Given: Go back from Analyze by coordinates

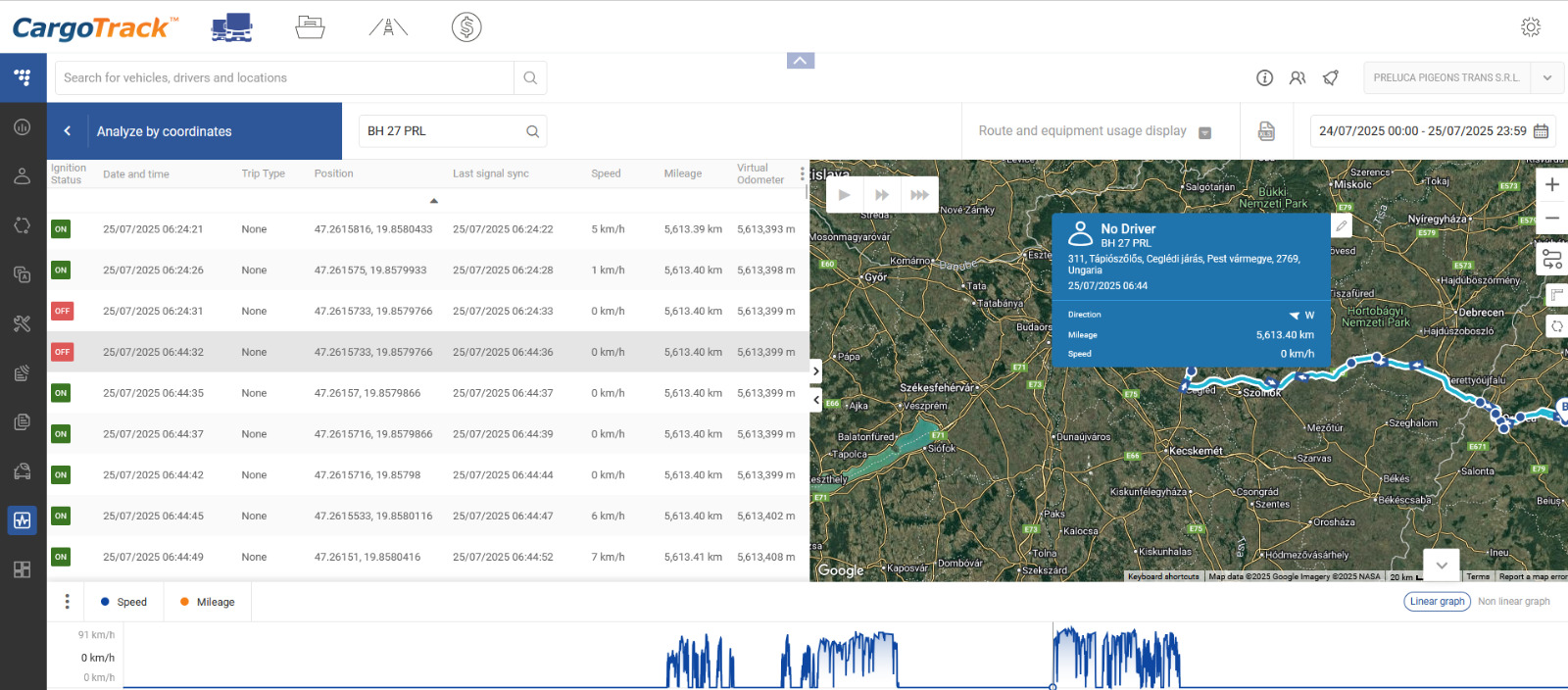Looking at the screenshot, I should (68, 131).
